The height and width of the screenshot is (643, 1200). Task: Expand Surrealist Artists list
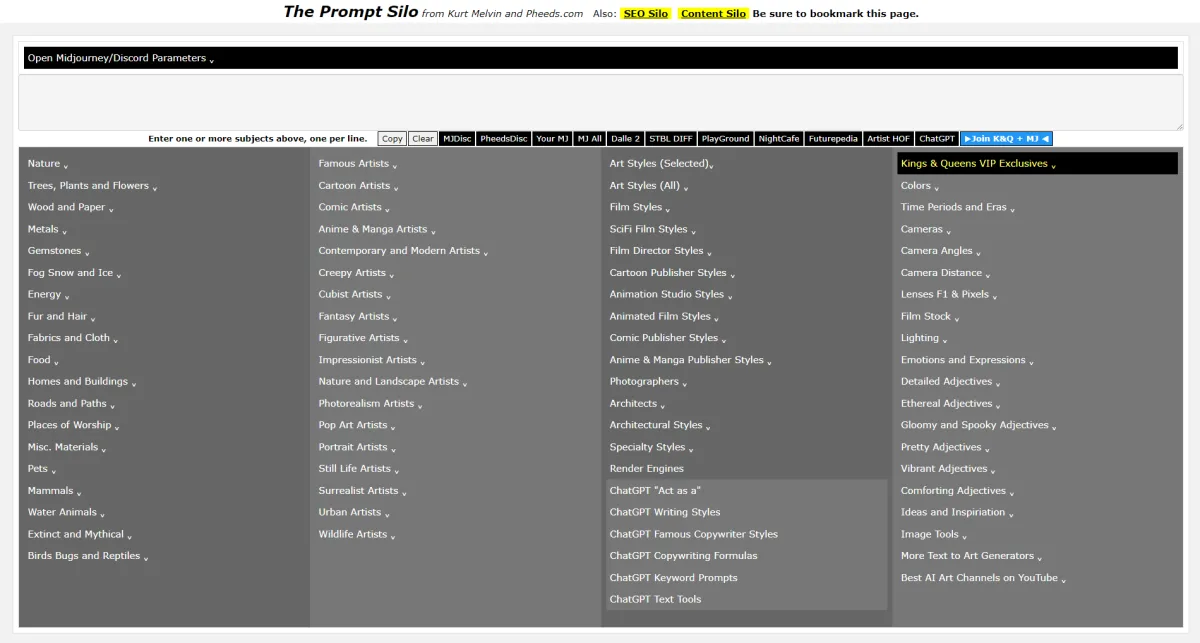(362, 491)
